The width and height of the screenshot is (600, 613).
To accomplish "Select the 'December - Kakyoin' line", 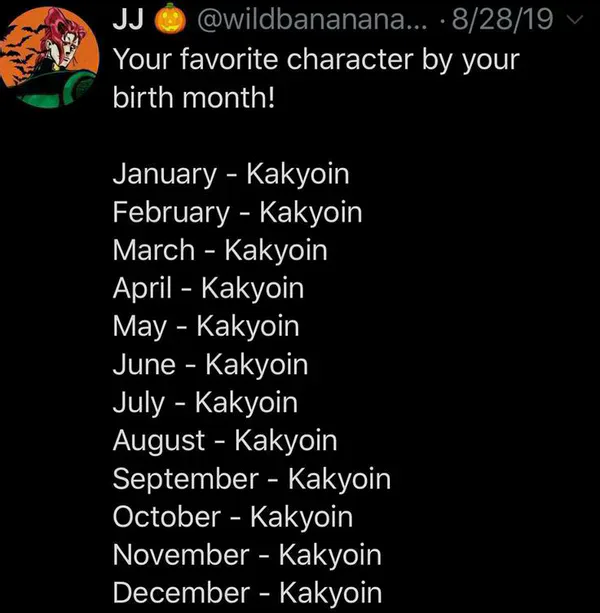I will [247, 592].
